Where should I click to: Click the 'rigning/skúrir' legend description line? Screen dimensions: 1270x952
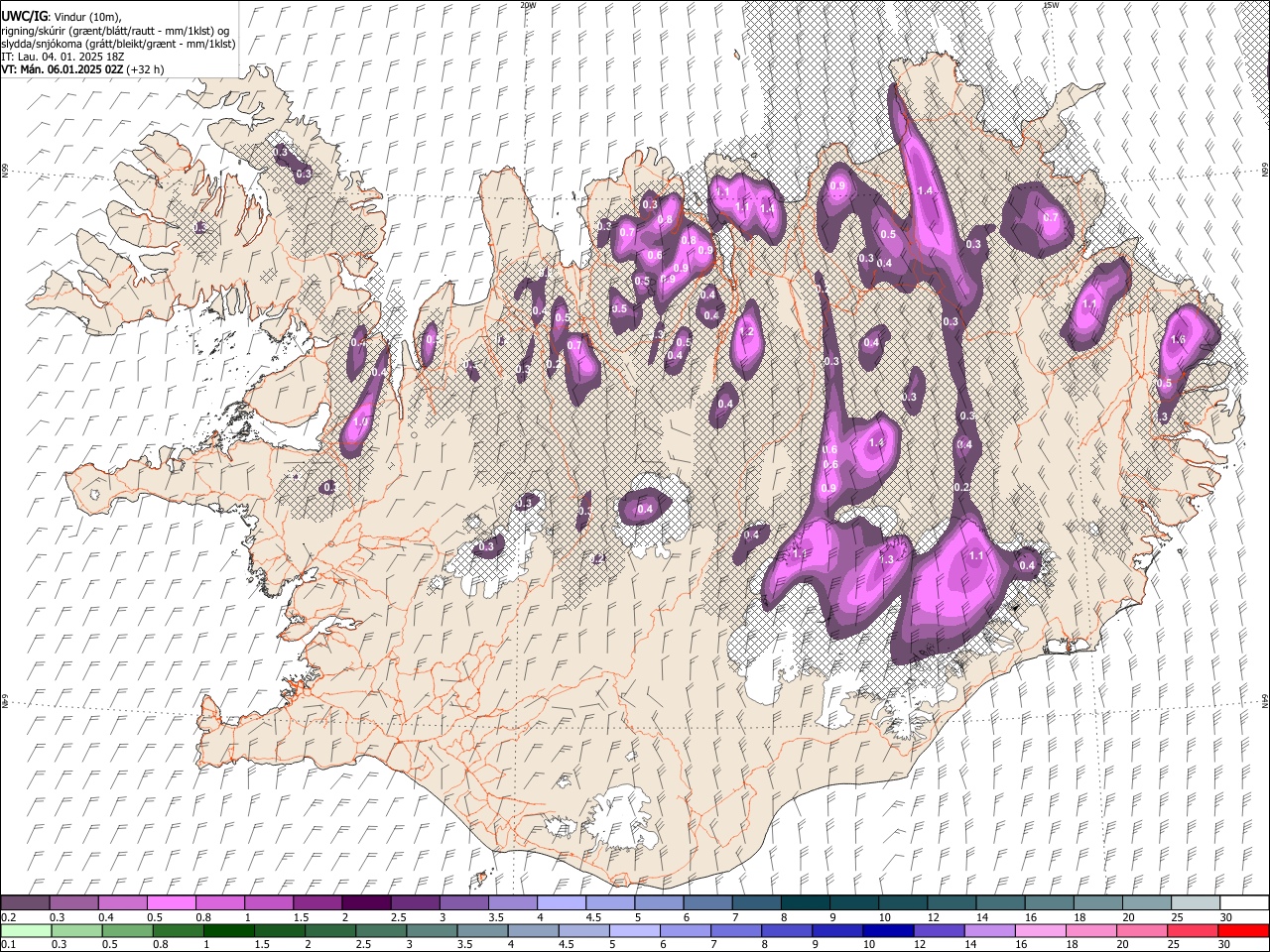coord(116,31)
